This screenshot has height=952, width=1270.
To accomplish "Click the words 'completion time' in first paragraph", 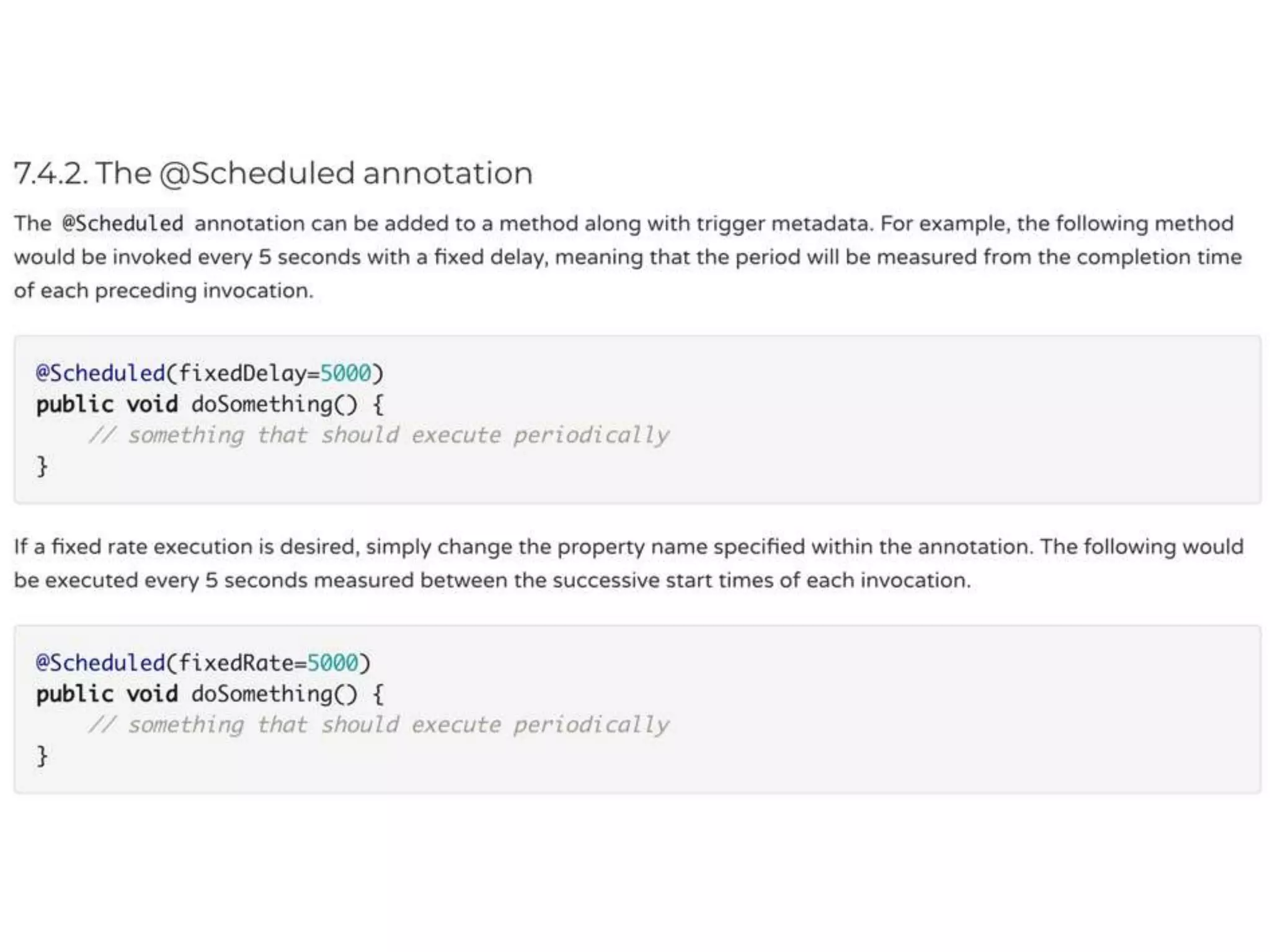I will [1159, 257].
